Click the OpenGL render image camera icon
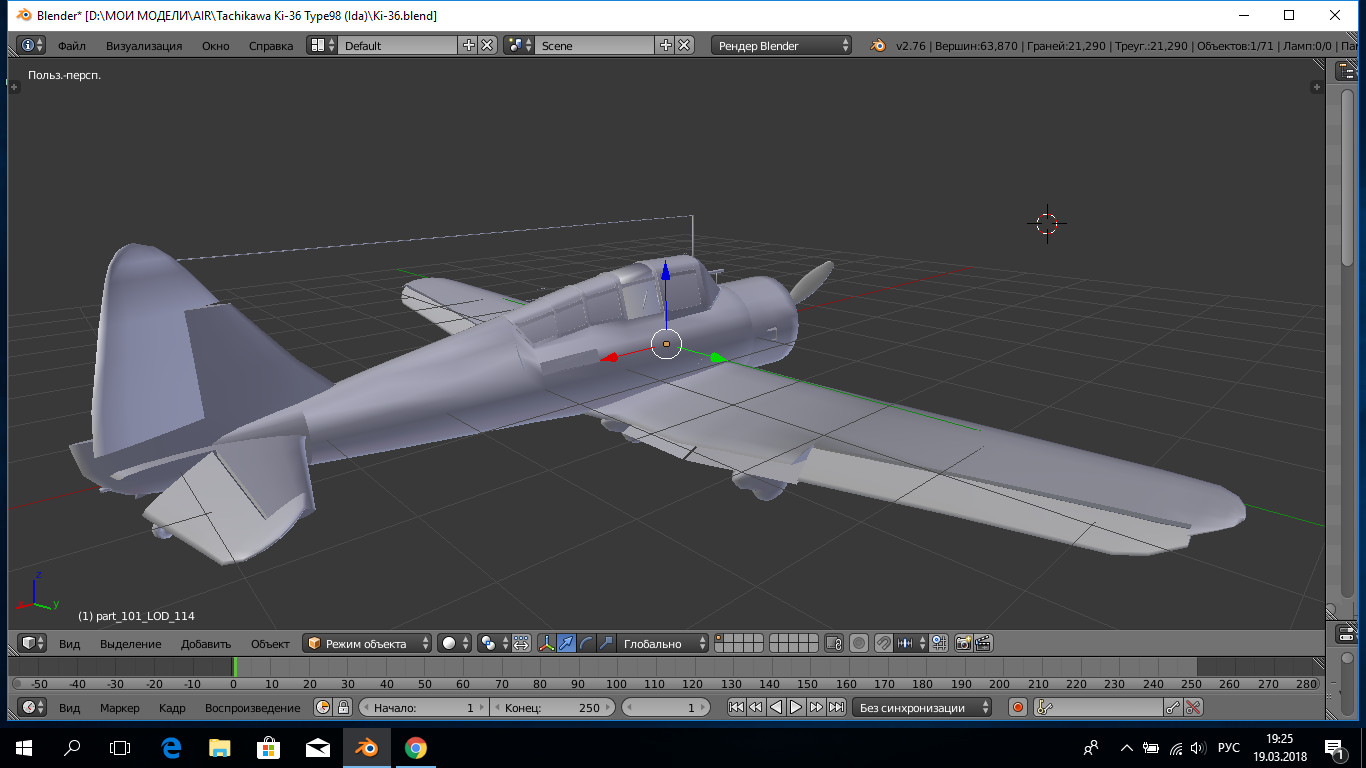 point(964,644)
